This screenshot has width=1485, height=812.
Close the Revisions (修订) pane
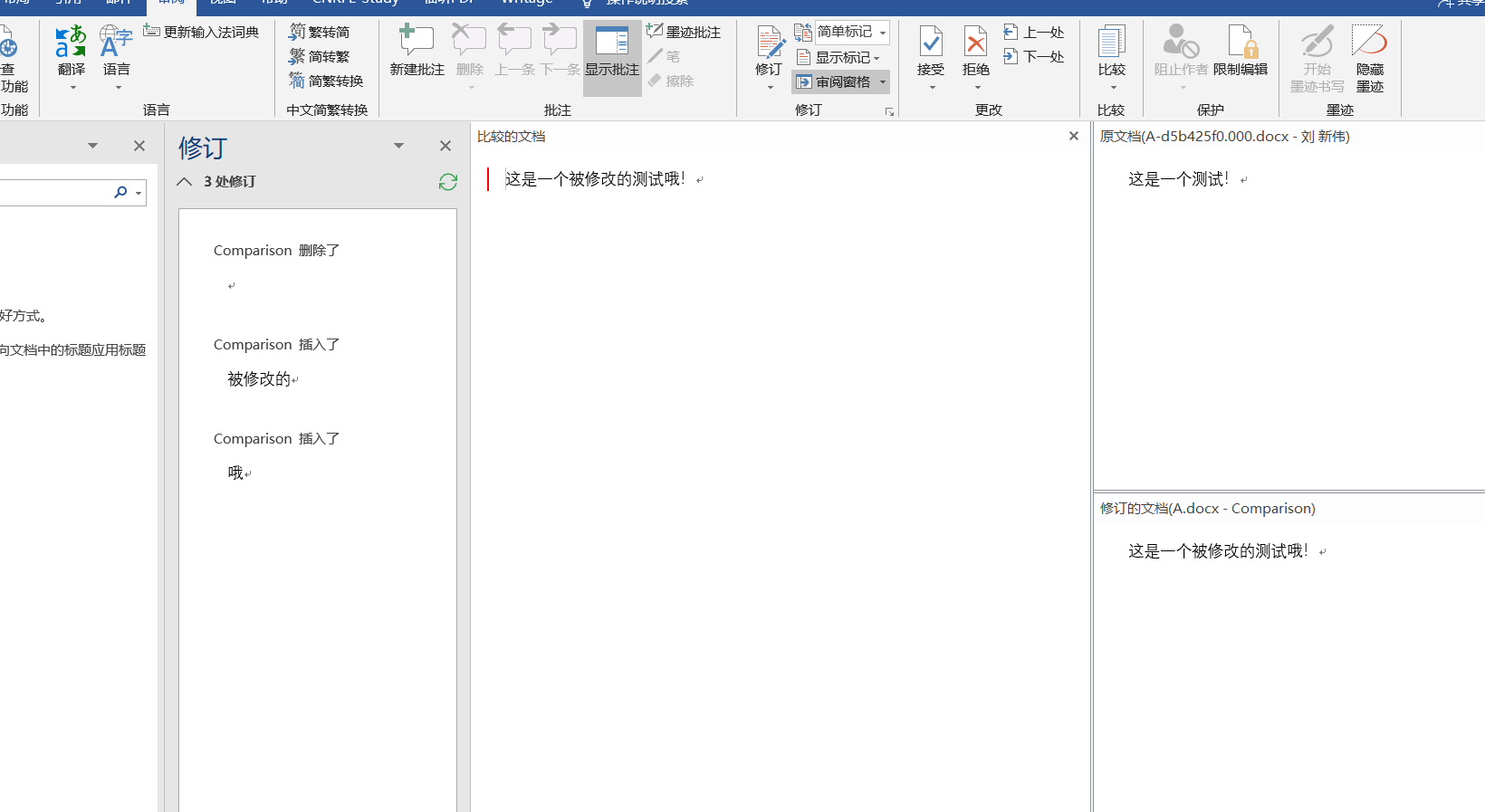point(445,146)
